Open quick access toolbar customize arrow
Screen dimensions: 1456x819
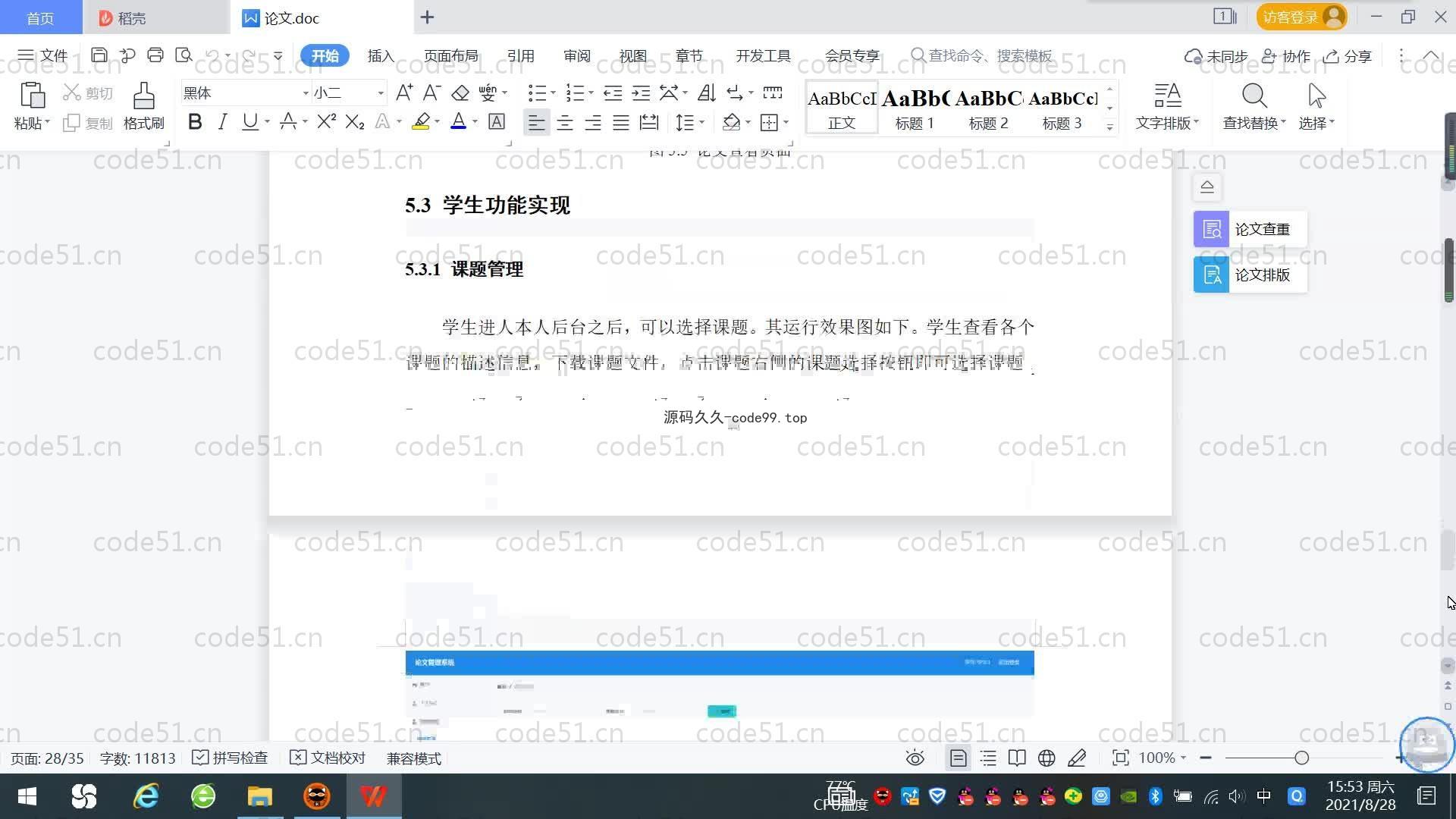coord(278,55)
